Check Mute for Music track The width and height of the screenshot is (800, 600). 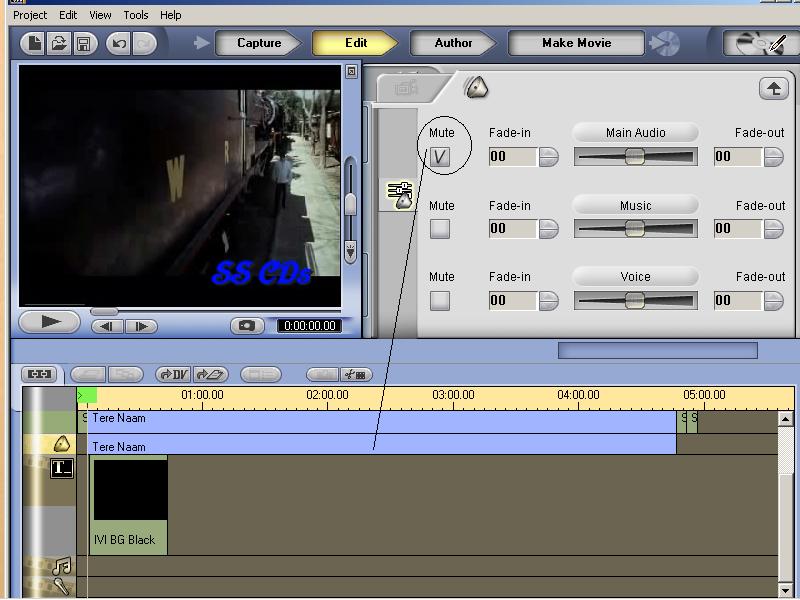(439, 229)
